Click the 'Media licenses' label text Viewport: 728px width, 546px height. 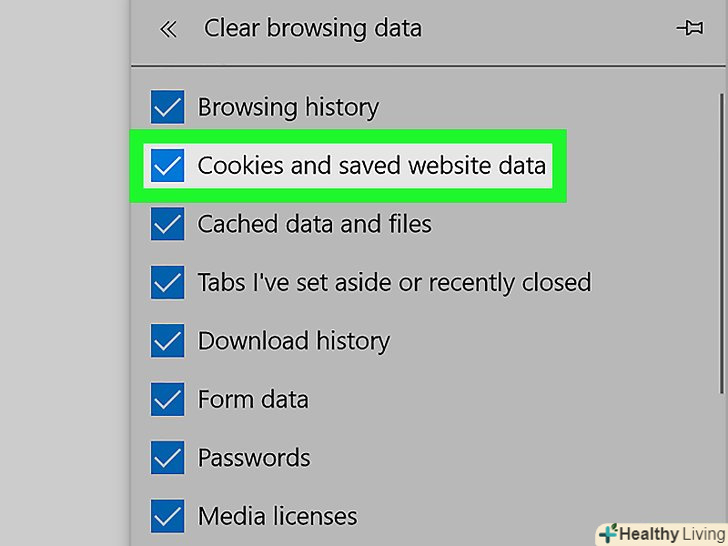tap(277, 517)
